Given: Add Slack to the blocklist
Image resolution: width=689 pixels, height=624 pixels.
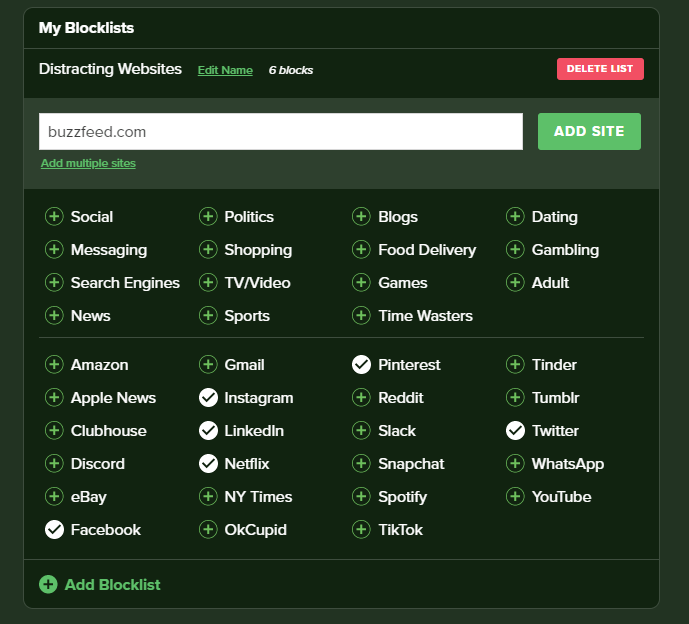Looking at the screenshot, I should tap(361, 431).
